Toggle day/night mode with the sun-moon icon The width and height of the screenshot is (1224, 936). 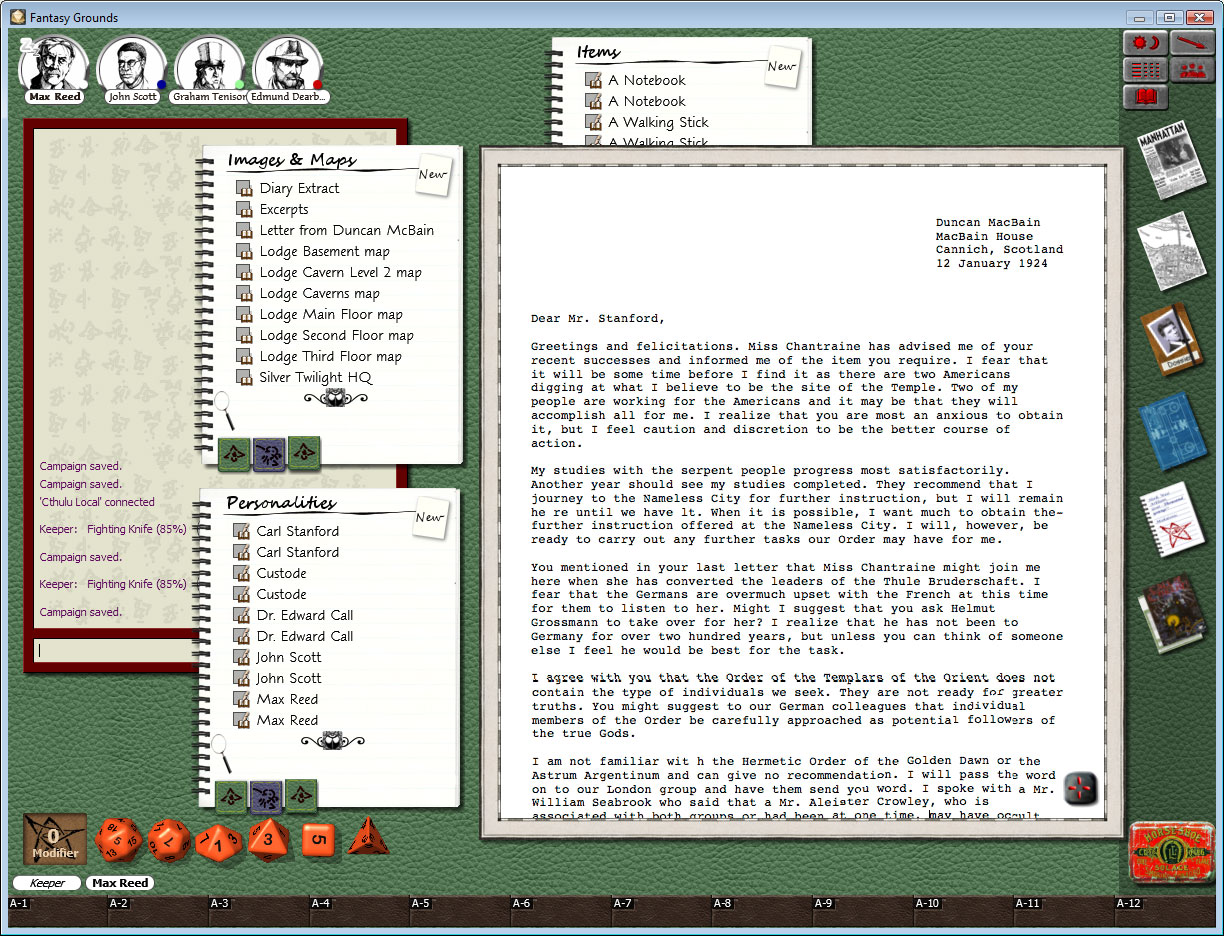point(1144,42)
